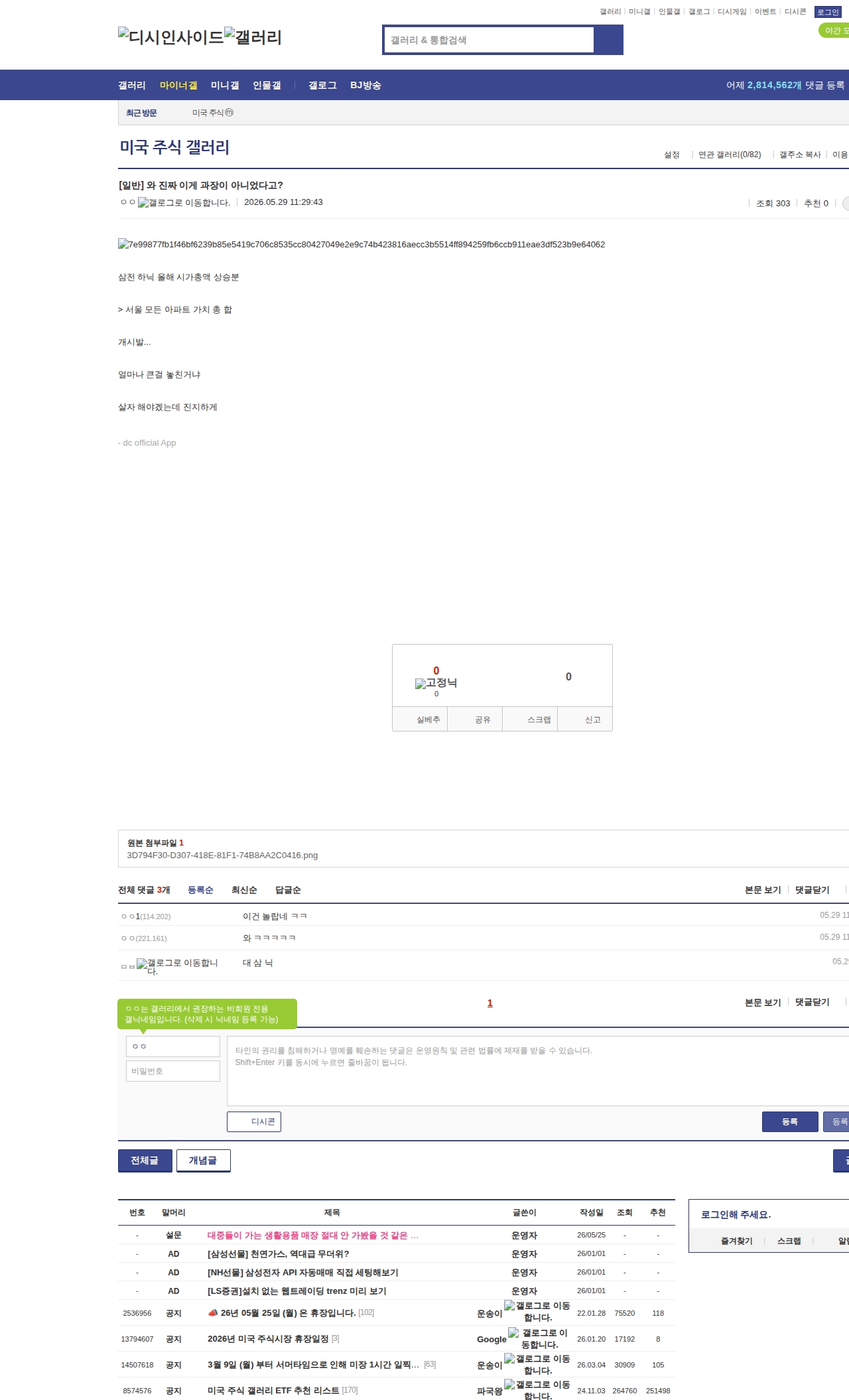Screen dimensions: 849x1400
Task: Click the megaphone notice icon on 휴장입니다 row
Action: pyautogui.click(x=213, y=1312)
